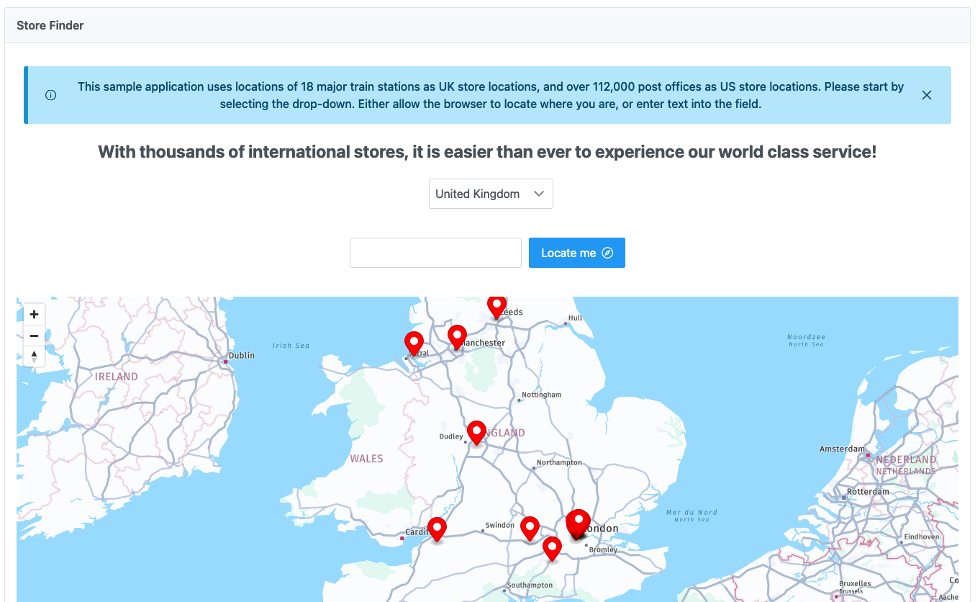The height and width of the screenshot is (602, 977).
Task: Open the United Kingdom country dropdown
Action: point(490,193)
